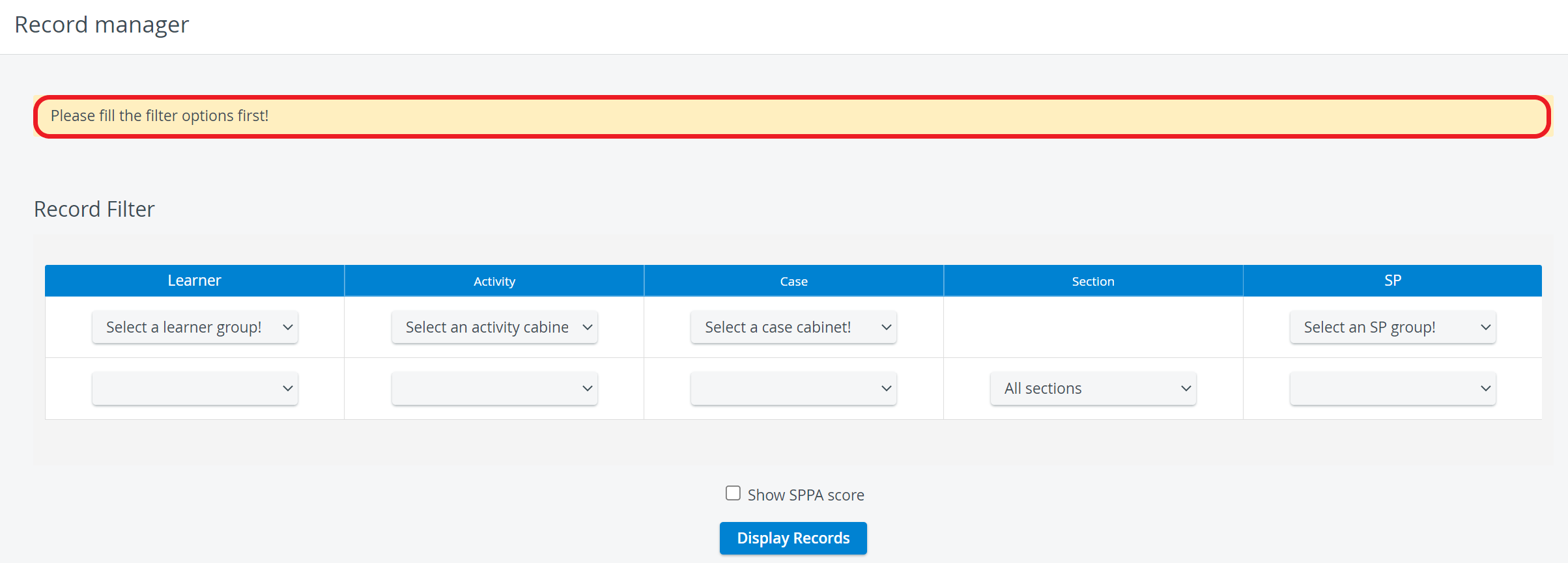
Task: Enable the Show SPPA score checkbox
Action: pos(733,493)
